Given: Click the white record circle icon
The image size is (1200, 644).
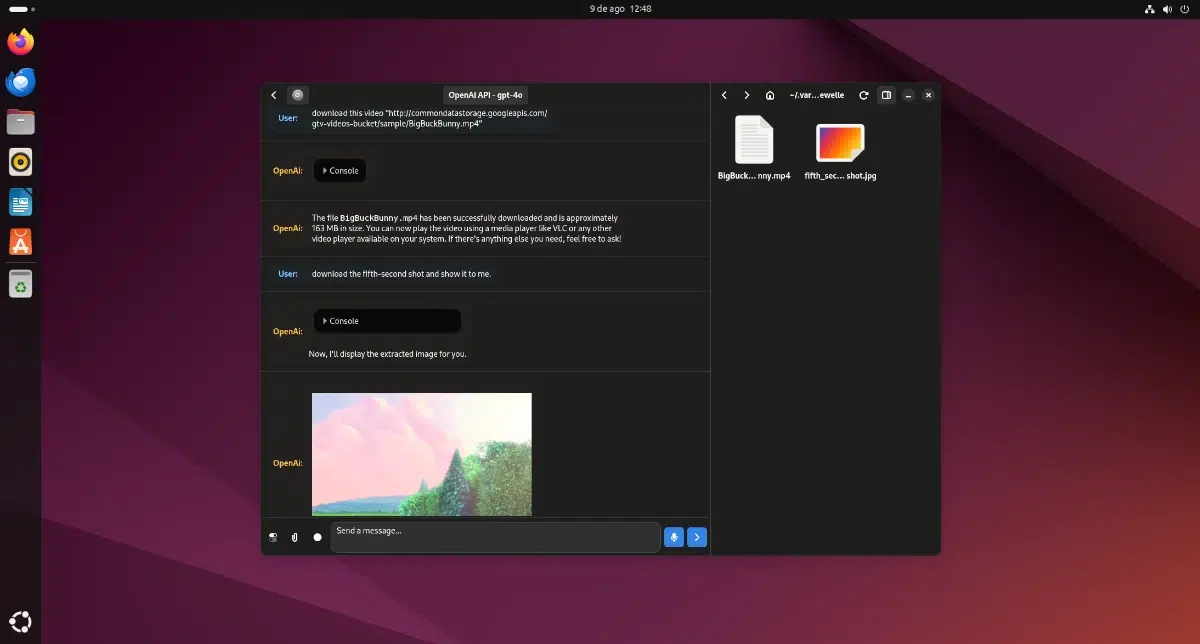Looking at the screenshot, I should click(317, 537).
